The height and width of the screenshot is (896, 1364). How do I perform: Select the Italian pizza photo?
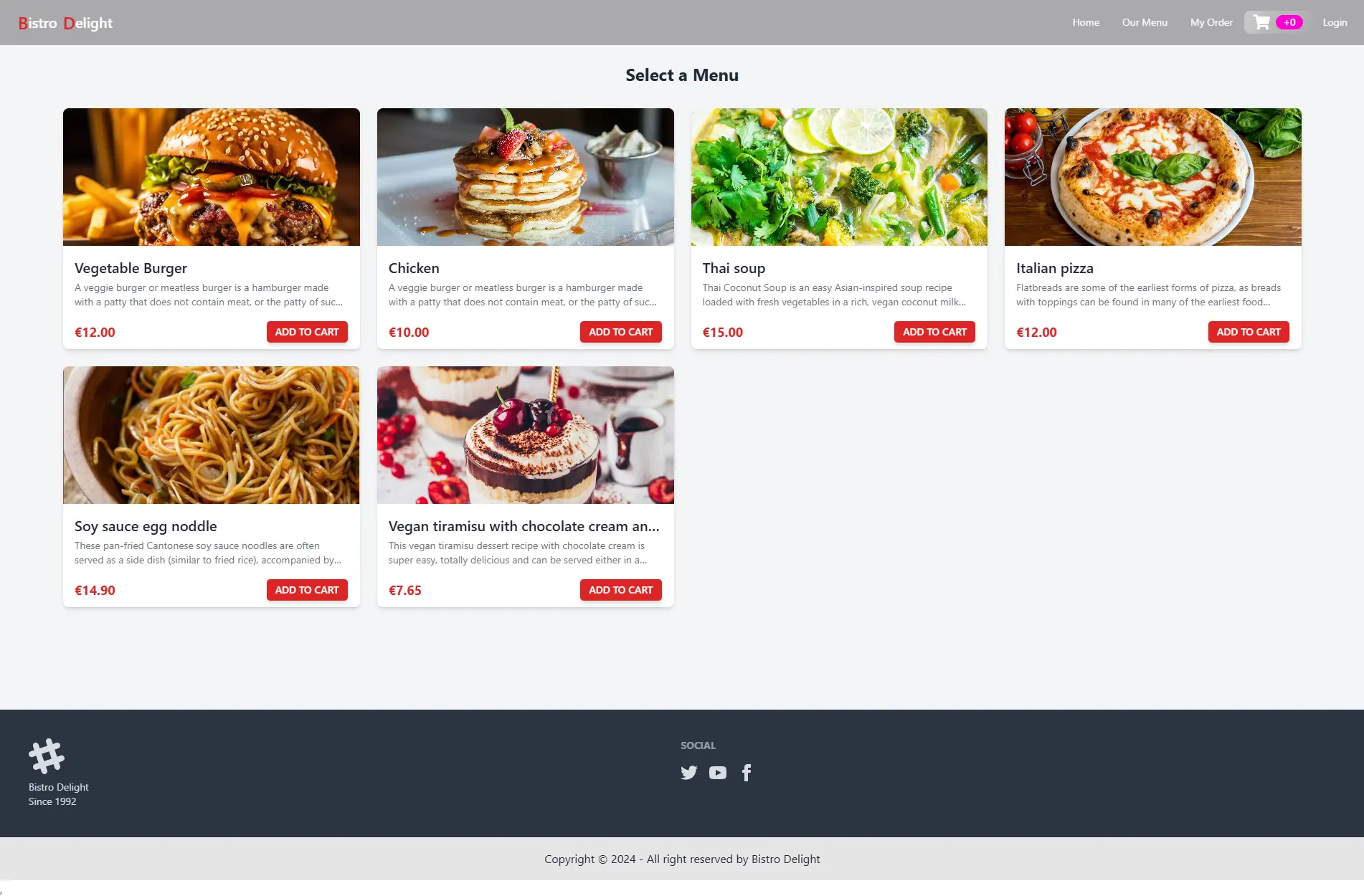tap(1152, 177)
